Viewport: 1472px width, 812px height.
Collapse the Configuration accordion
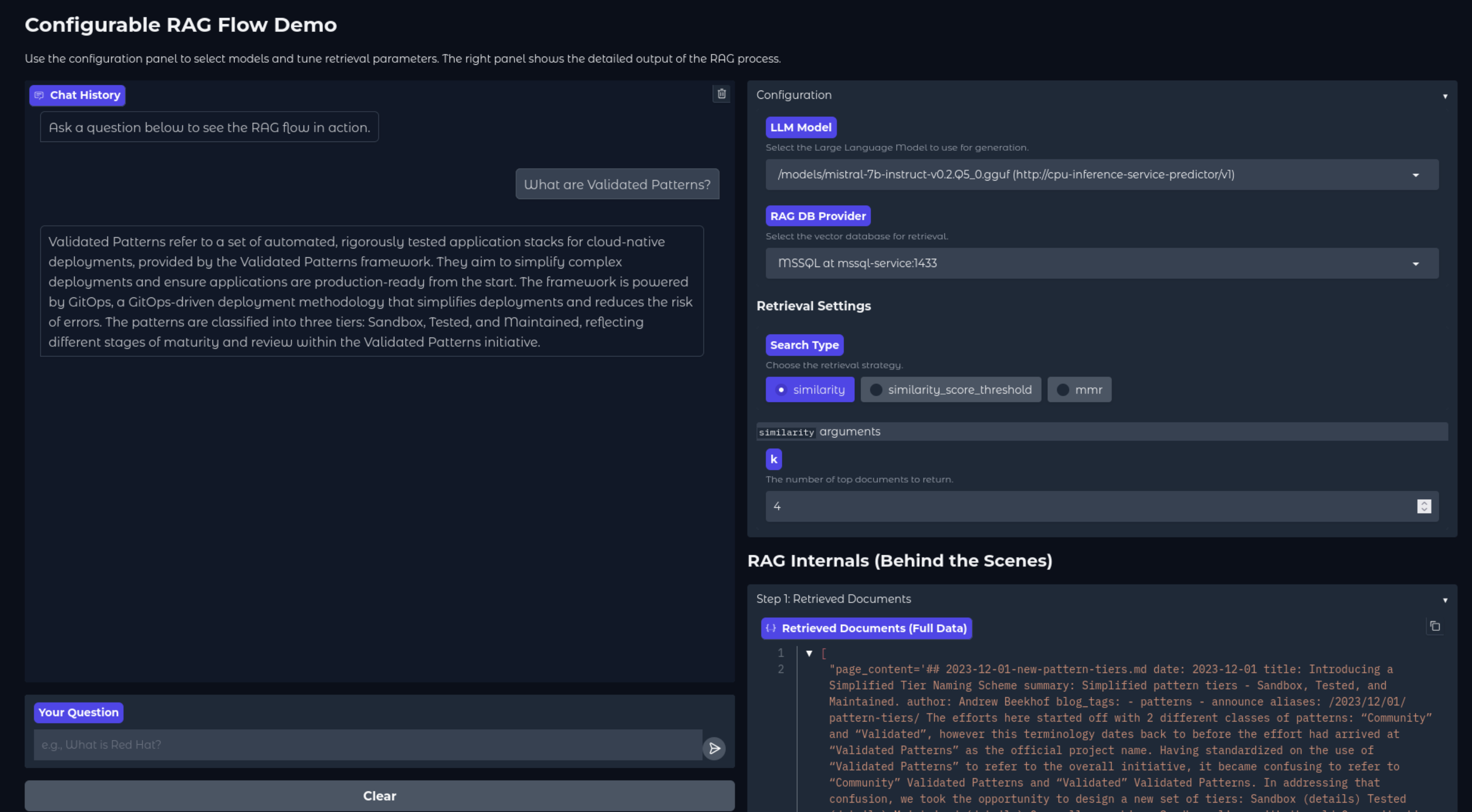(1445, 96)
